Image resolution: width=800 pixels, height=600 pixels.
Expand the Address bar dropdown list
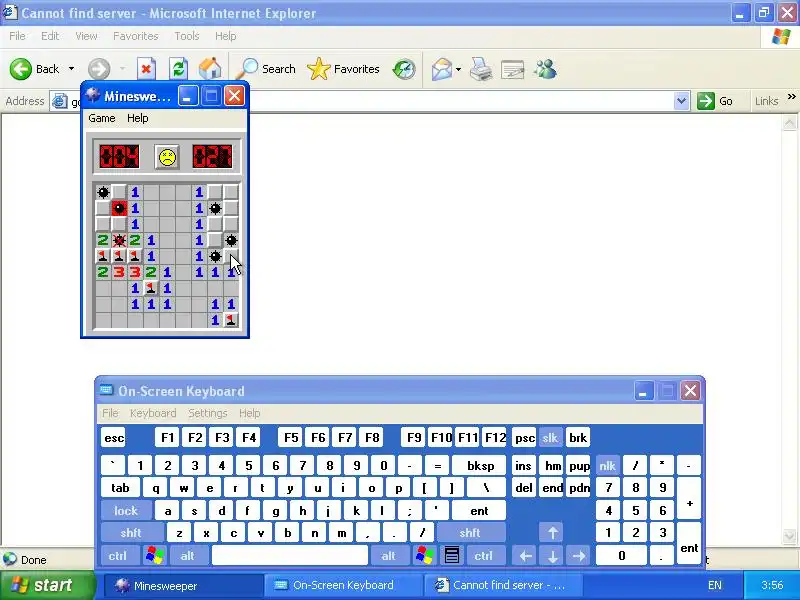coord(681,101)
